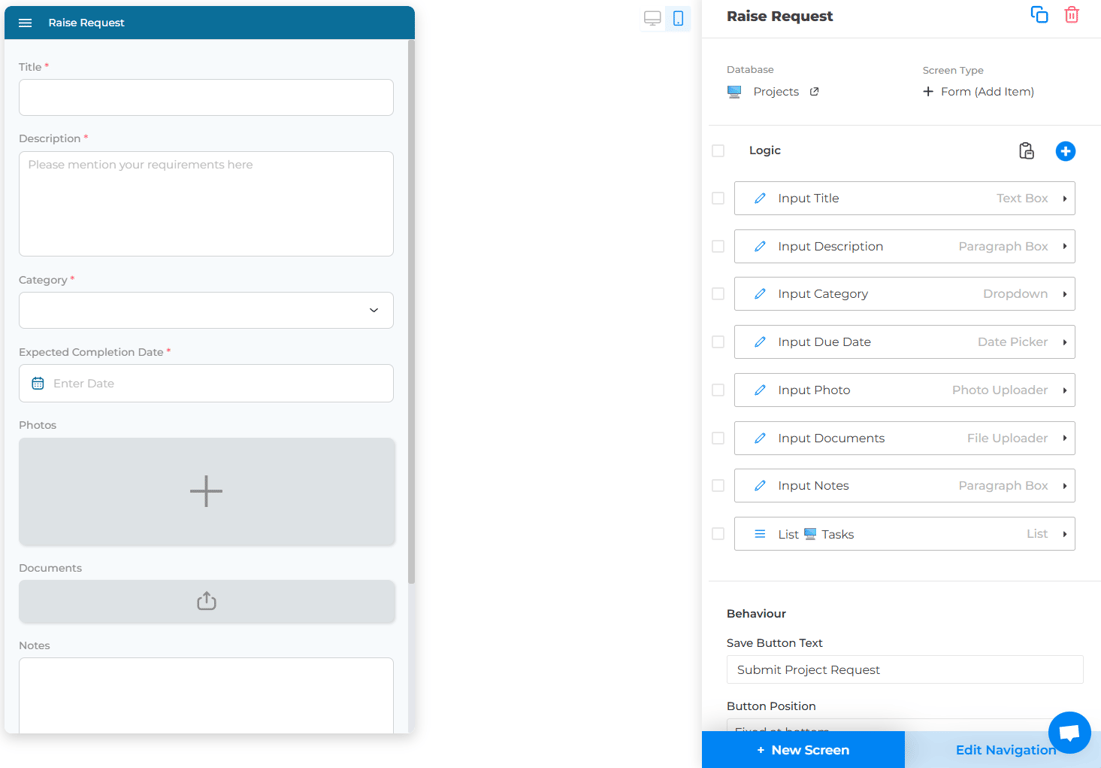Click the list icon on the Tasks row

tap(760, 534)
